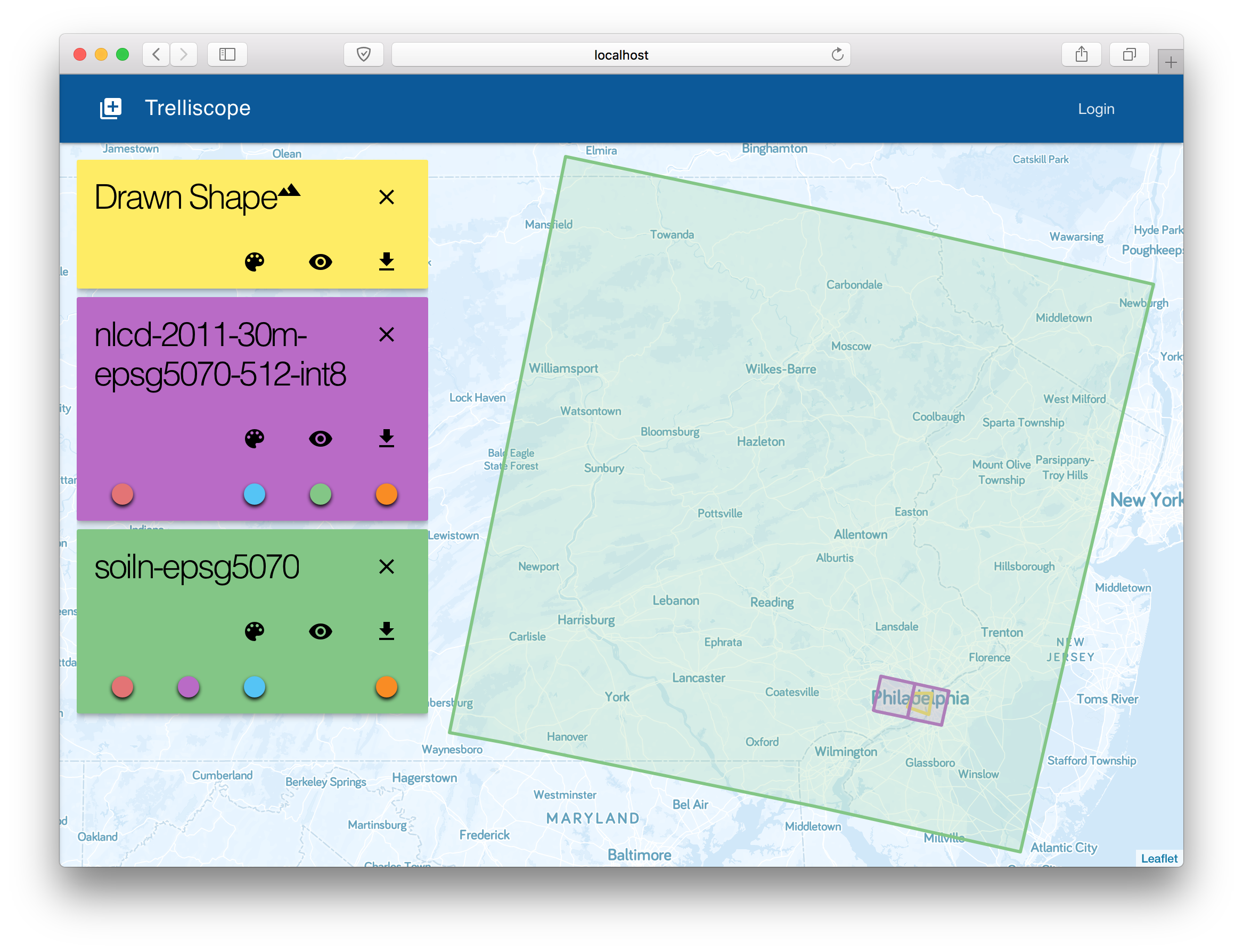Open palette icon on Drawn Shape card
1243x952 pixels.
(x=254, y=262)
